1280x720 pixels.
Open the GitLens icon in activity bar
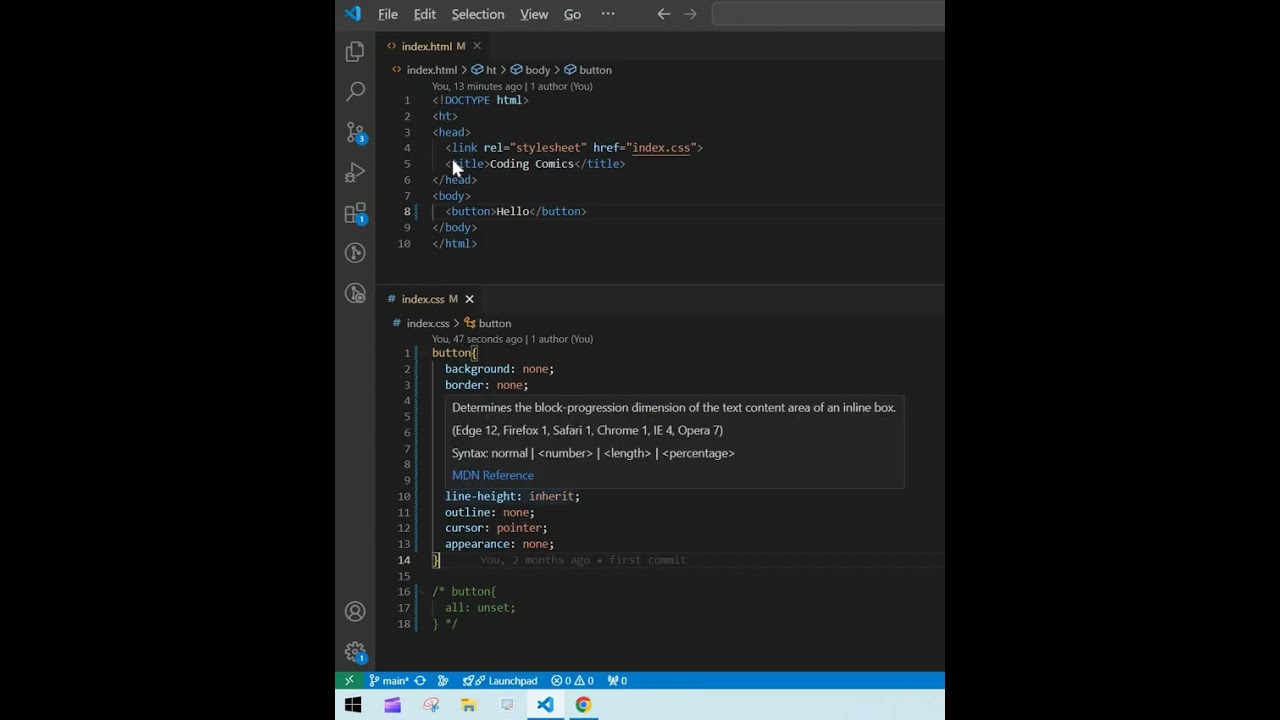355,253
